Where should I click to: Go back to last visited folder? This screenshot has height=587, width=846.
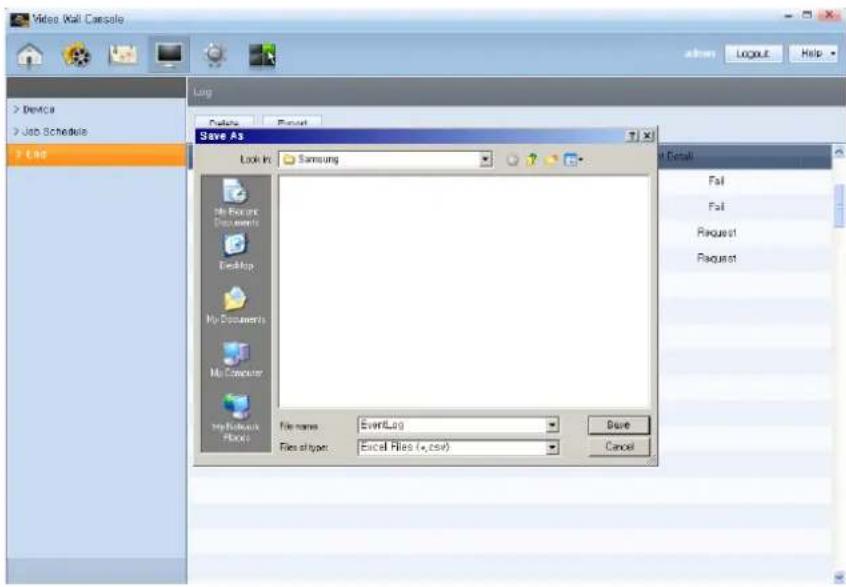click(x=512, y=160)
